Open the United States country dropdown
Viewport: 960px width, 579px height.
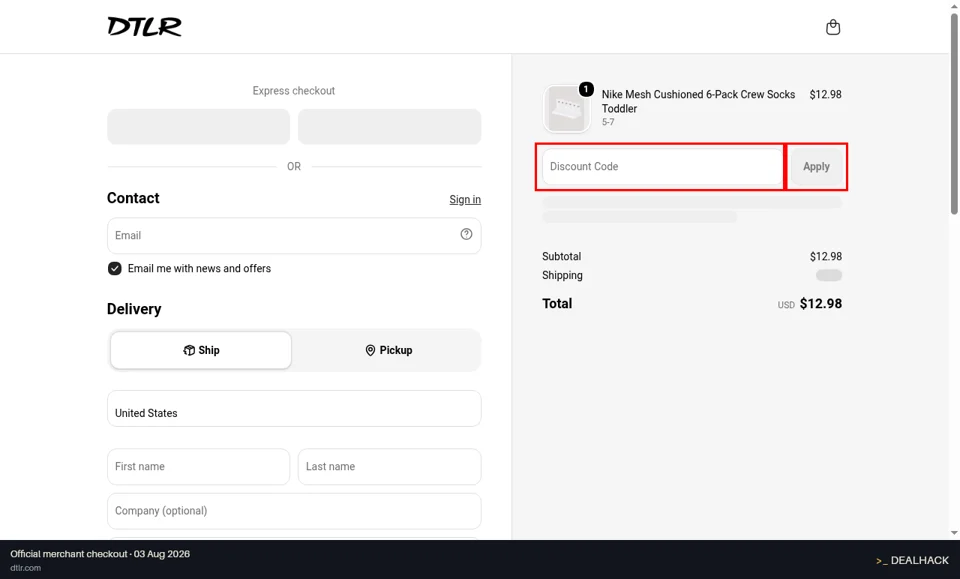294,408
